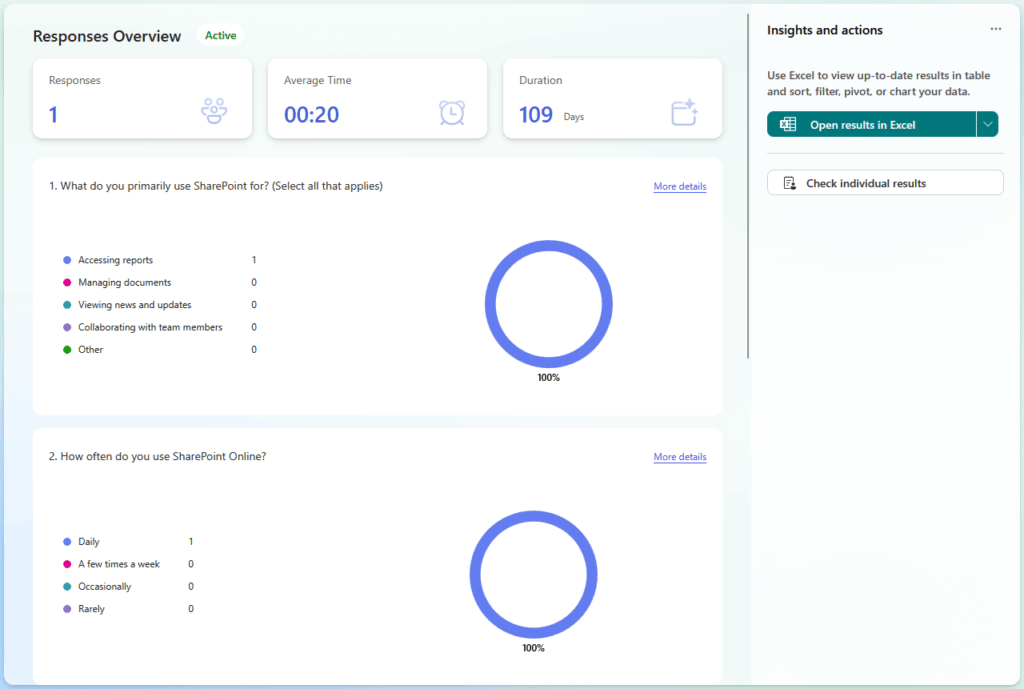Click the response count value 1
The image size is (1024, 689).
53,115
